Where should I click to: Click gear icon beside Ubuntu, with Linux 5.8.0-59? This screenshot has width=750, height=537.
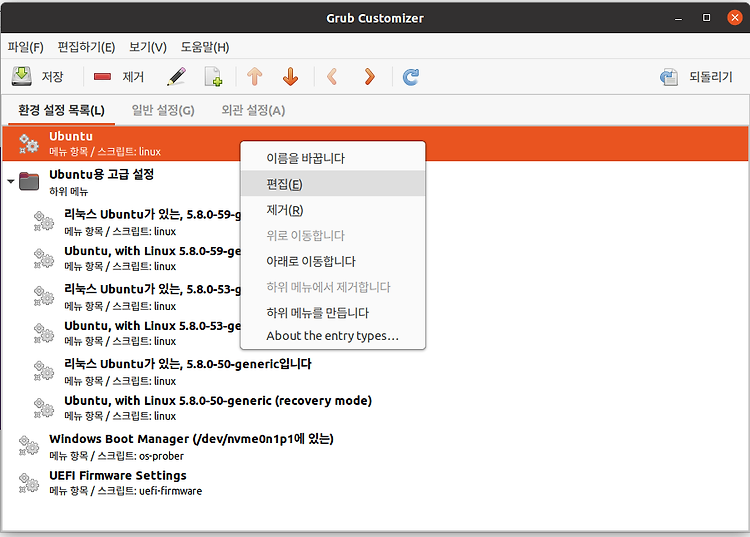pyautogui.click(x=44, y=258)
